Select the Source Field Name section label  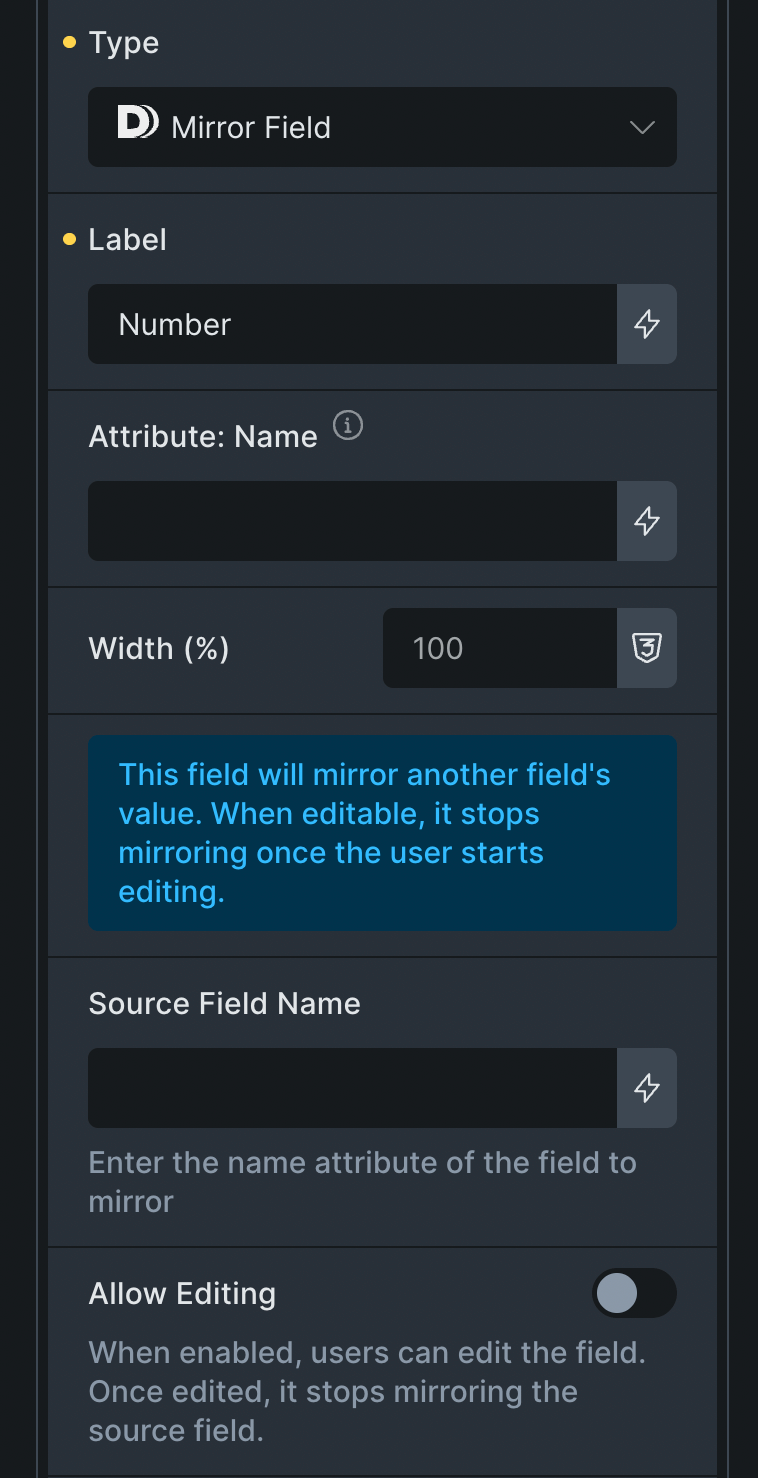pos(224,1003)
